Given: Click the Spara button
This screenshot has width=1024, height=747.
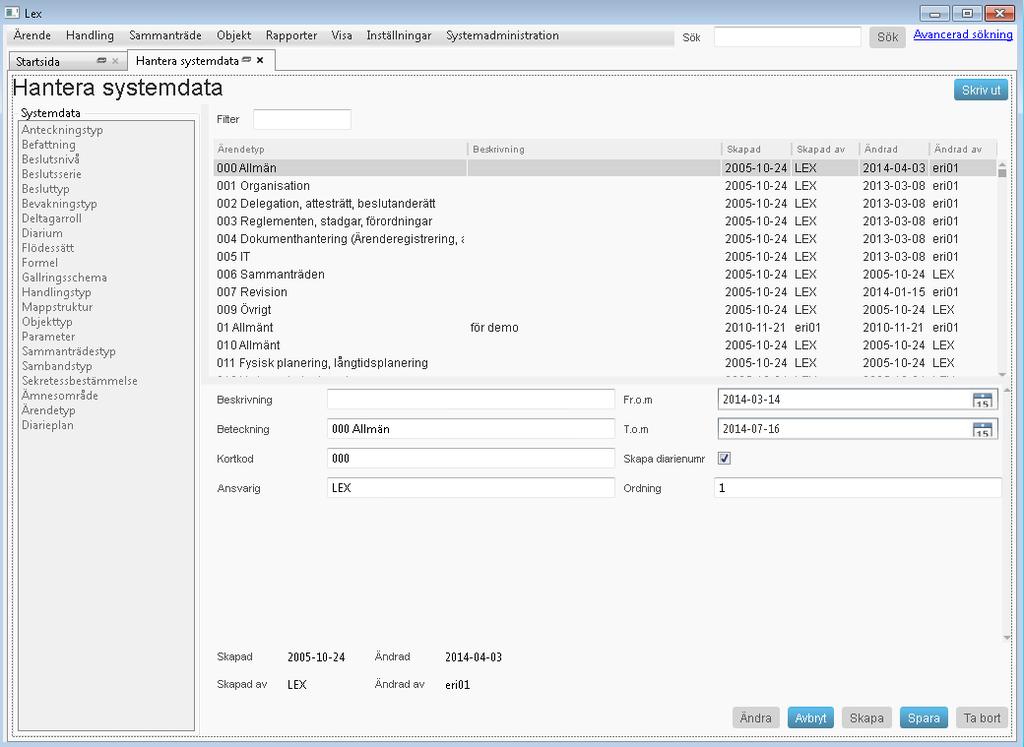Looking at the screenshot, I should click(x=923, y=718).
